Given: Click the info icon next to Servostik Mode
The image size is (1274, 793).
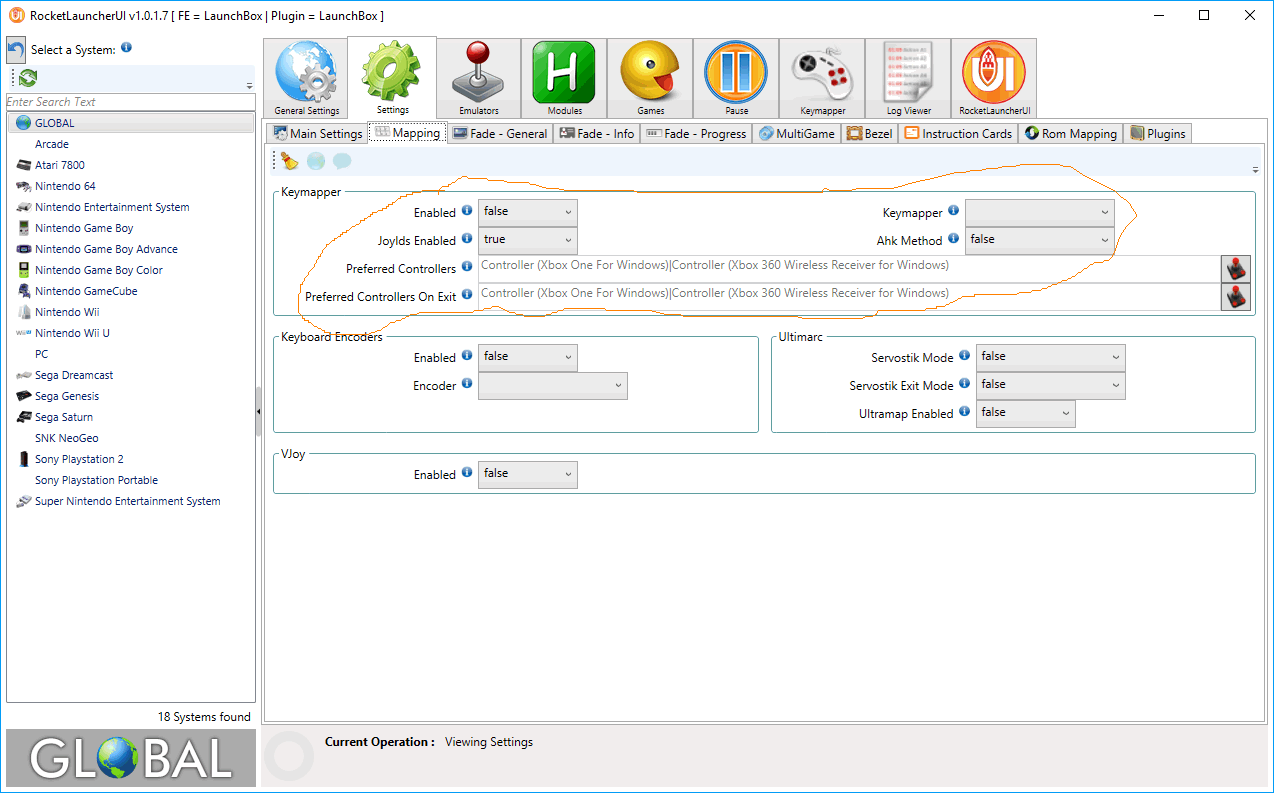Looking at the screenshot, I should click(964, 356).
